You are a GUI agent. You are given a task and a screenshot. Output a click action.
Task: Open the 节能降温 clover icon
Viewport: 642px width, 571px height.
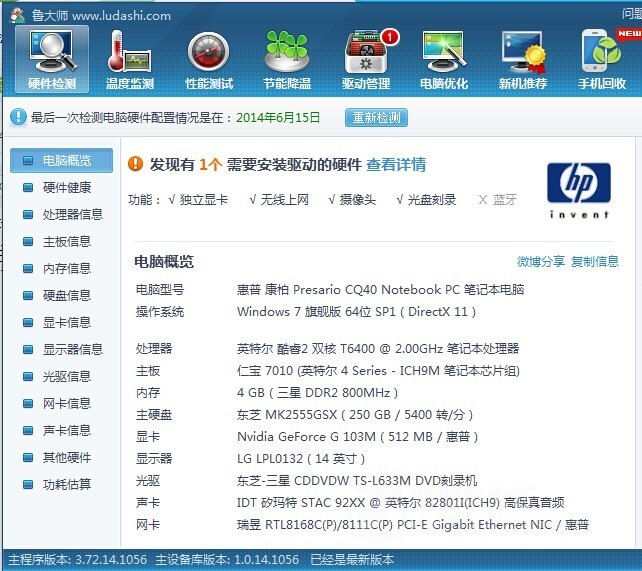tap(287, 59)
